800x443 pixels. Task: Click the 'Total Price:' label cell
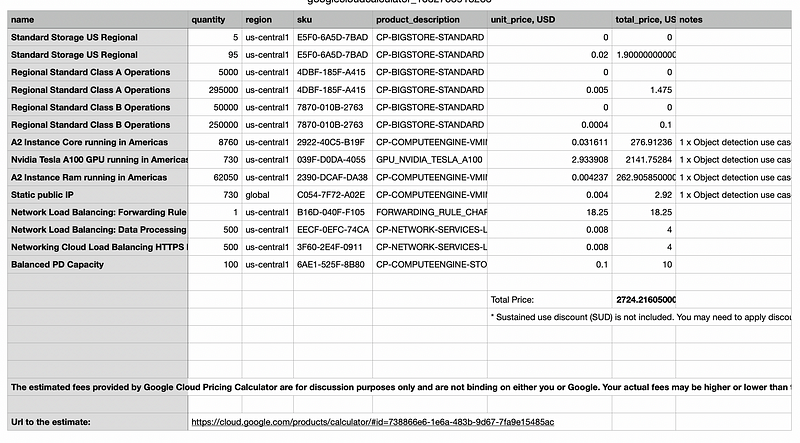coord(549,299)
